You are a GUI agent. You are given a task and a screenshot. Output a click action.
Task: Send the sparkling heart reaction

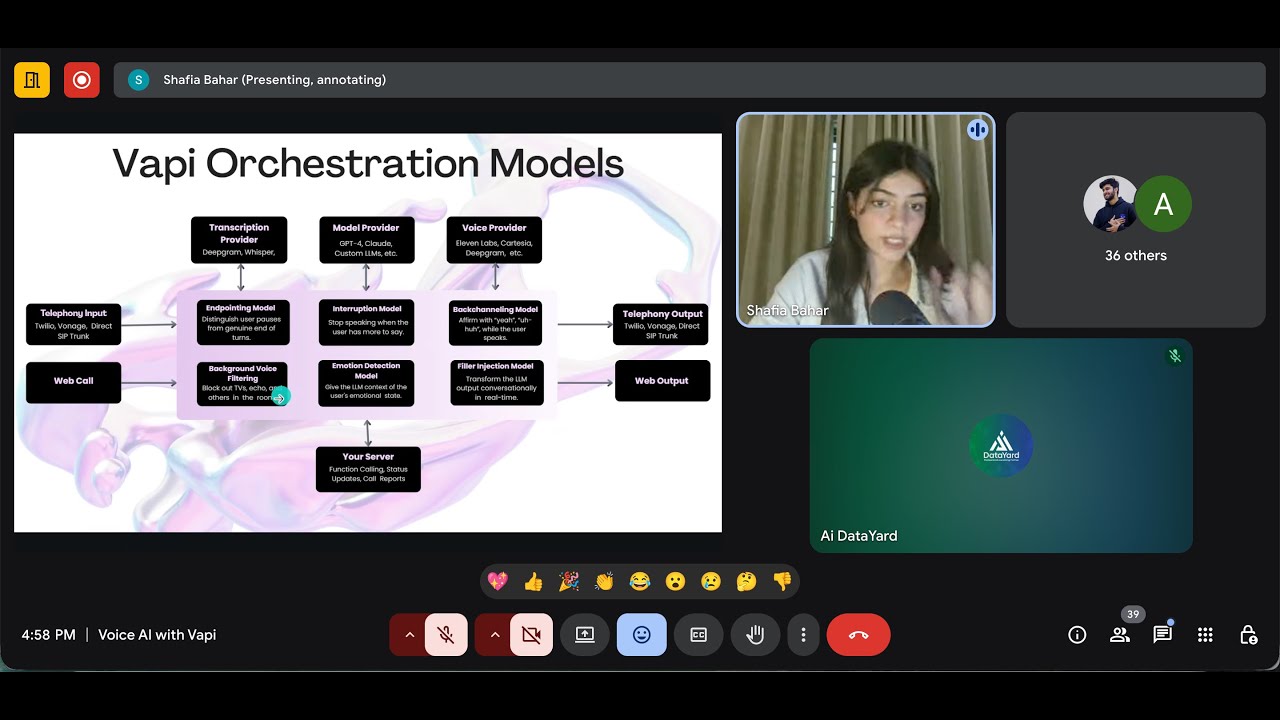tap(497, 581)
